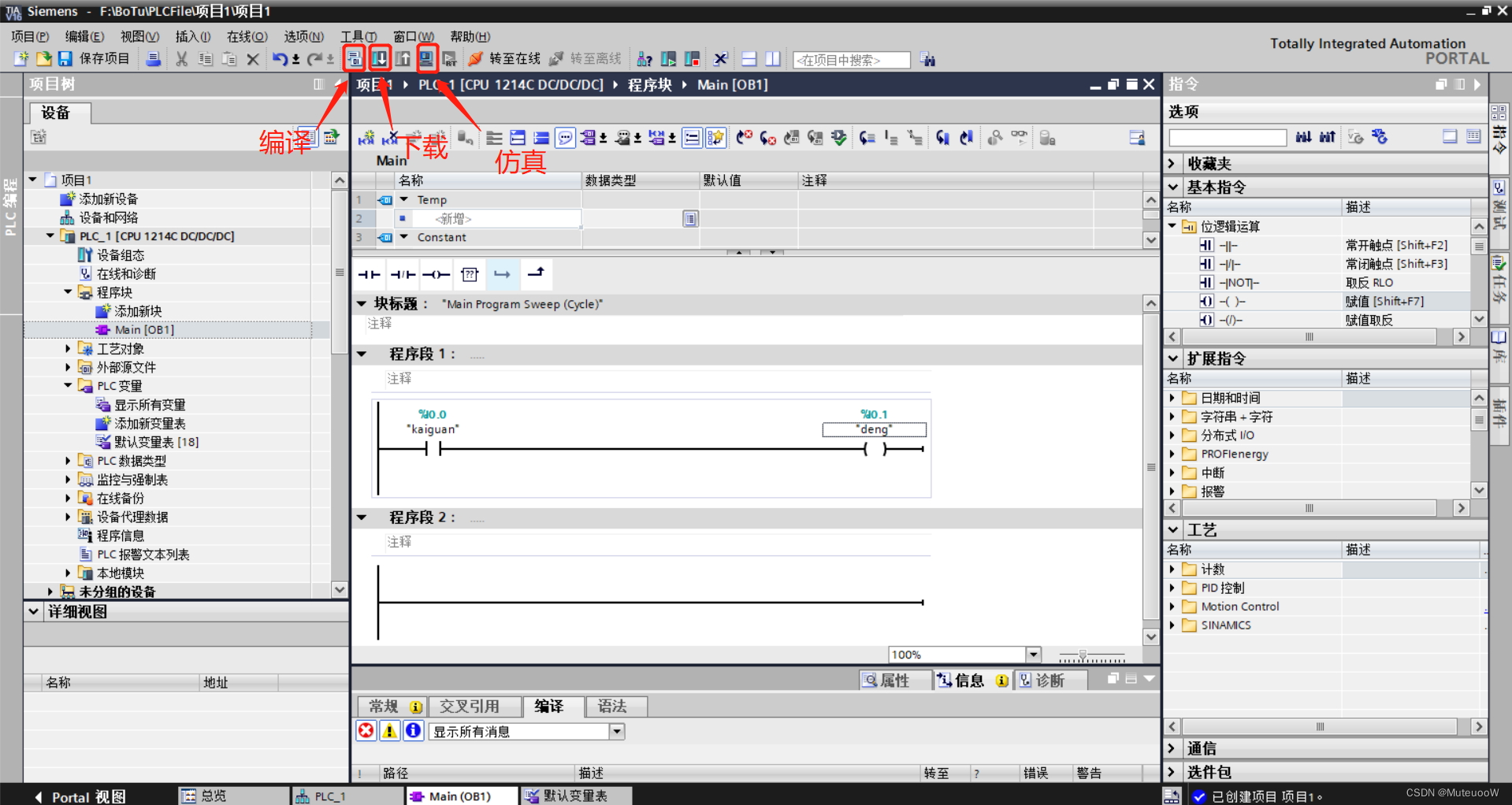Open the Edit menu

pyautogui.click(x=84, y=36)
